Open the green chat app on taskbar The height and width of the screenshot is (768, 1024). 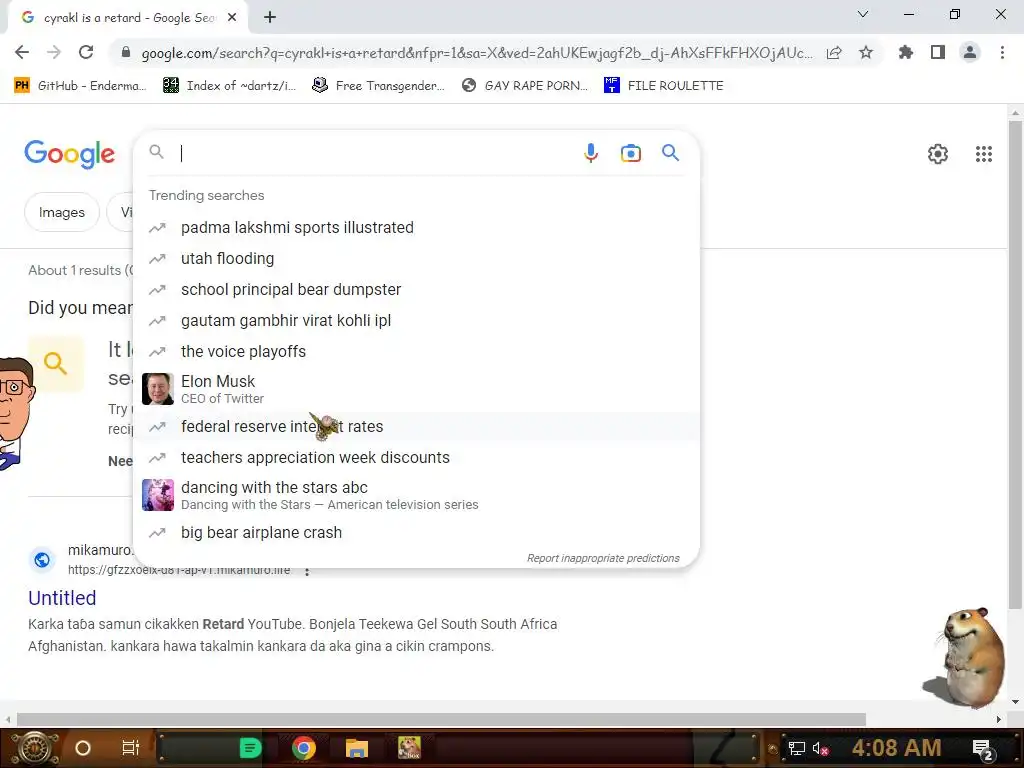point(250,748)
